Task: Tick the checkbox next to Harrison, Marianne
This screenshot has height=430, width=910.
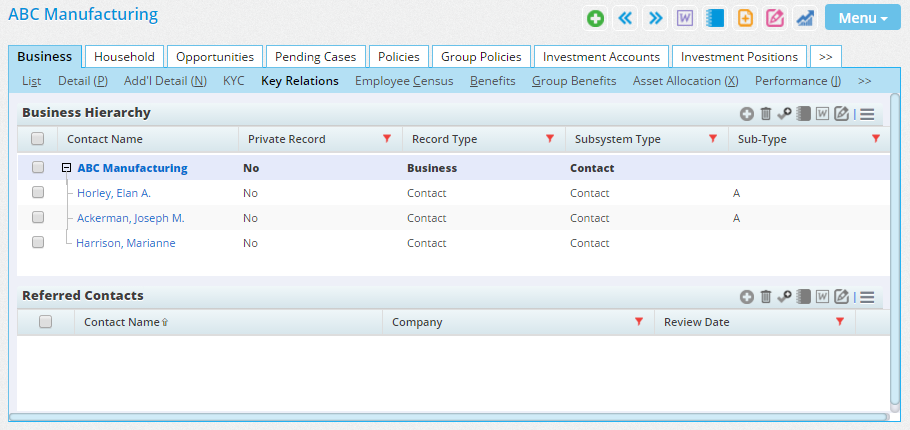Action: coord(38,242)
